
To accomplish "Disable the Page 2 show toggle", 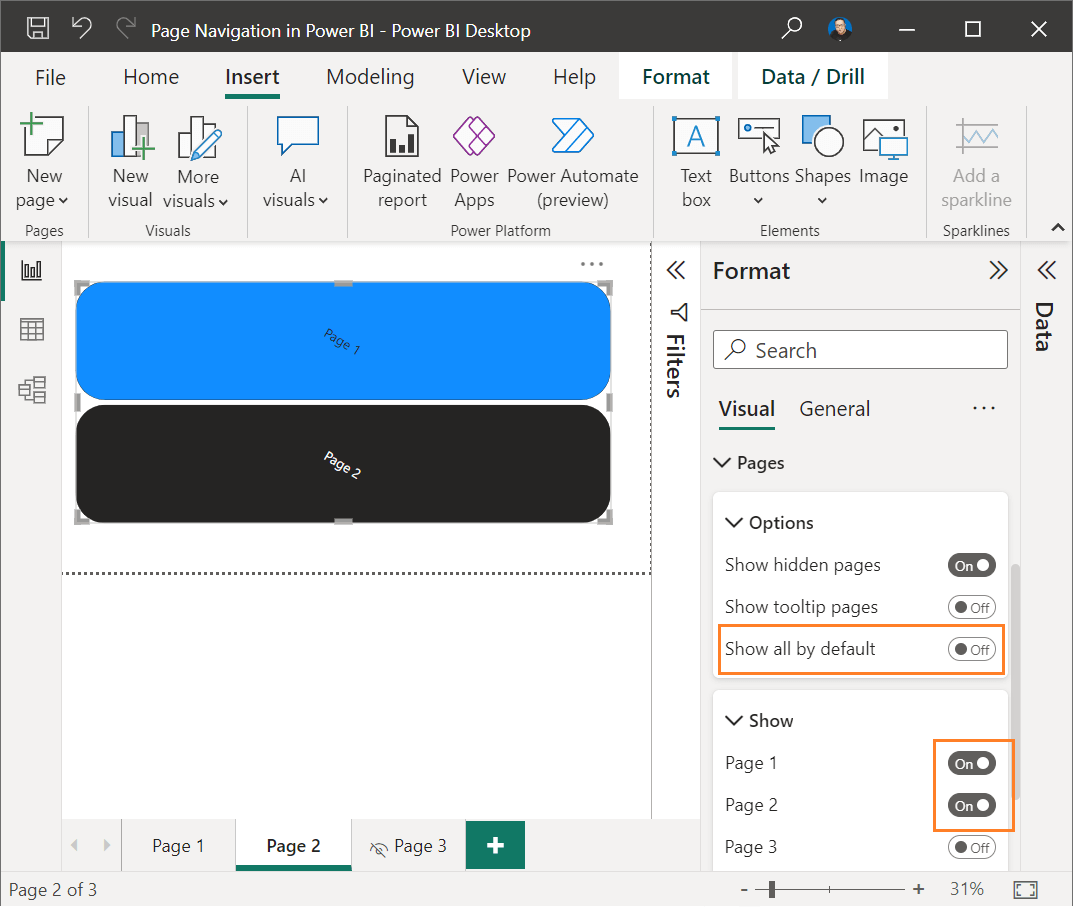I will [x=971, y=805].
